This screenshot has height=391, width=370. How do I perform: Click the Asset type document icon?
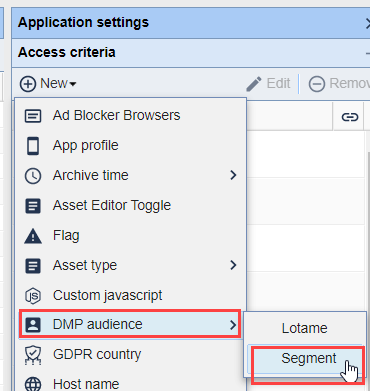33,266
